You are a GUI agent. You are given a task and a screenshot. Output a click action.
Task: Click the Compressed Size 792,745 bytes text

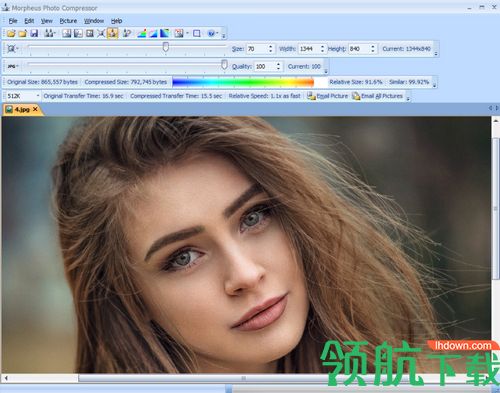point(126,82)
